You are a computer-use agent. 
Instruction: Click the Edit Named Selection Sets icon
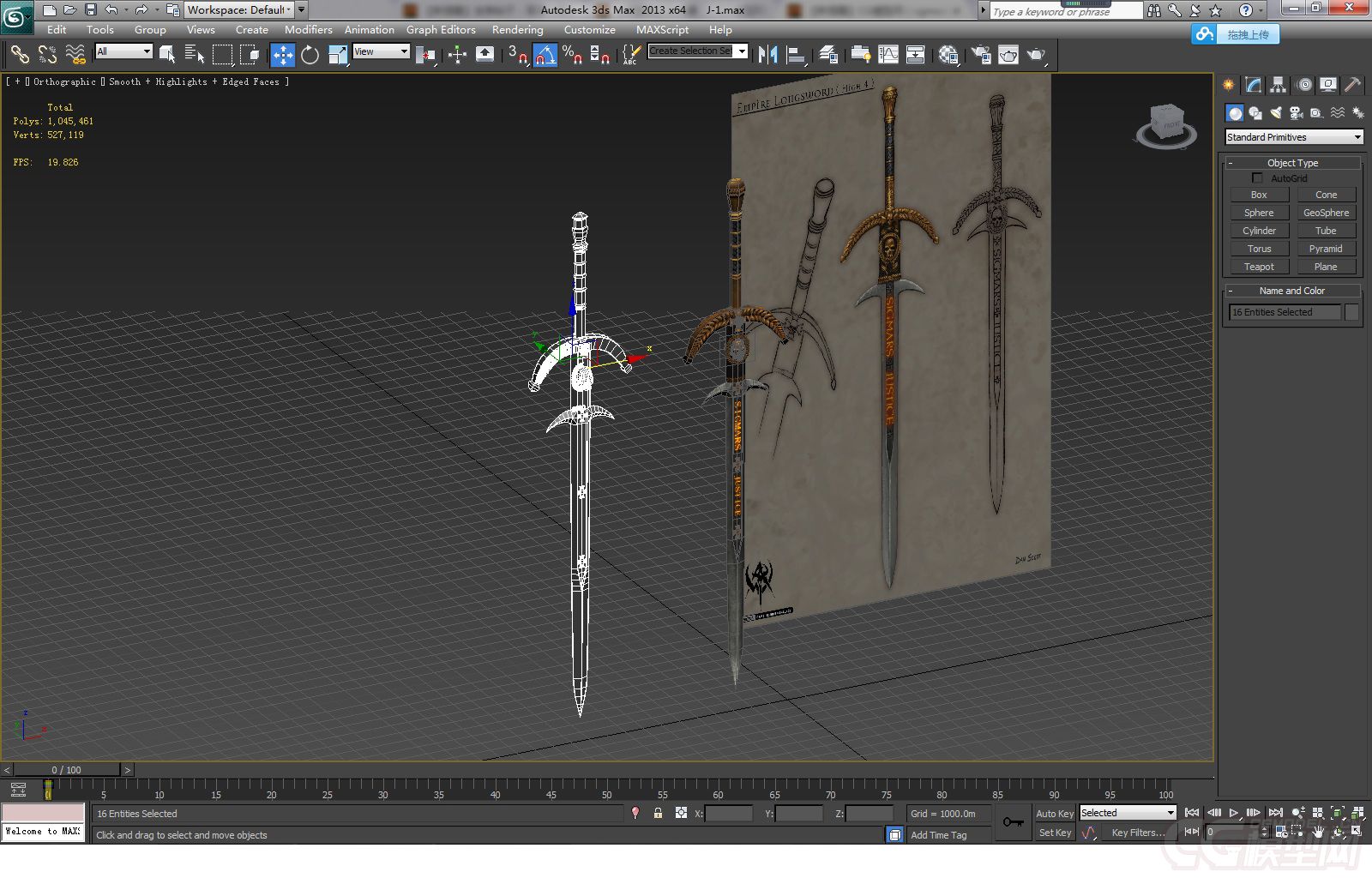pyautogui.click(x=630, y=55)
